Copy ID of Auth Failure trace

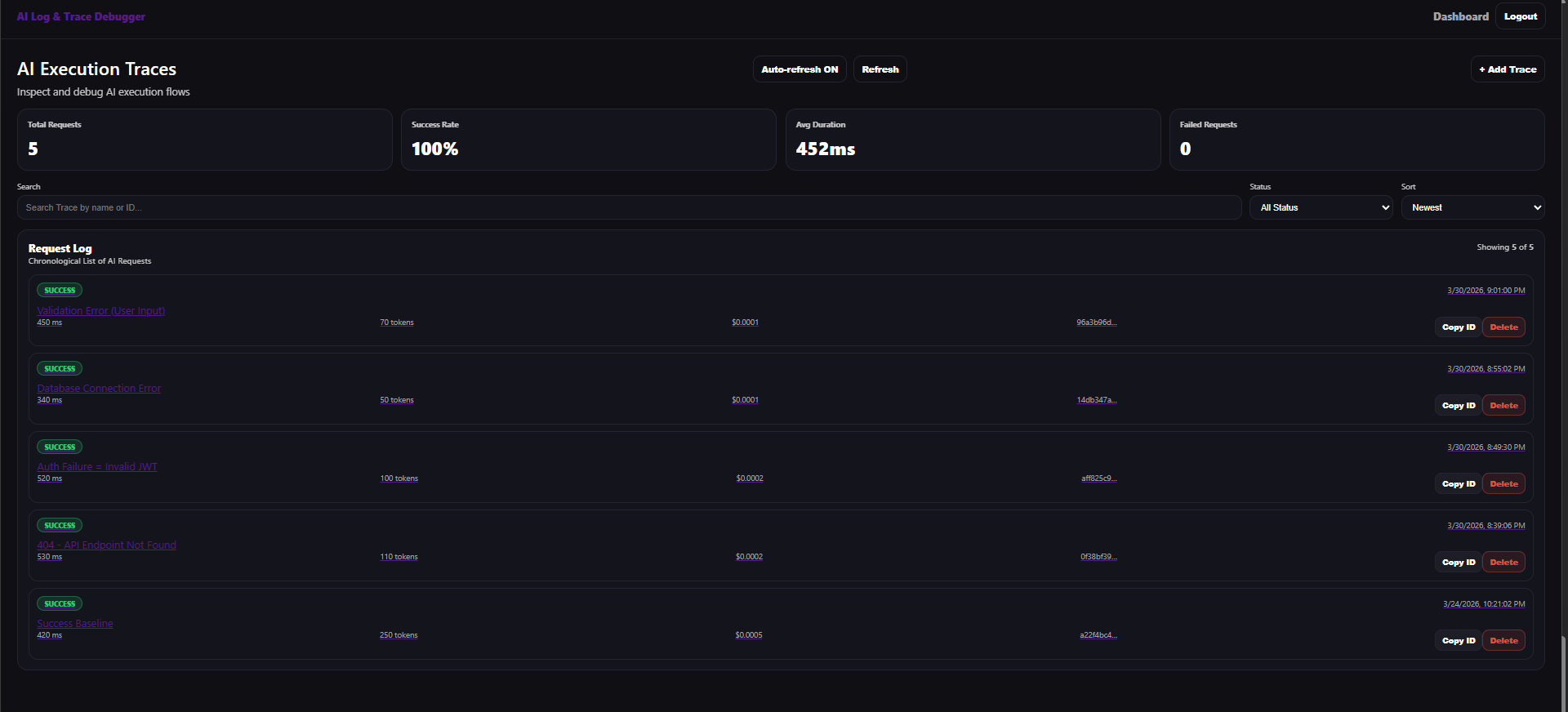click(x=1458, y=484)
